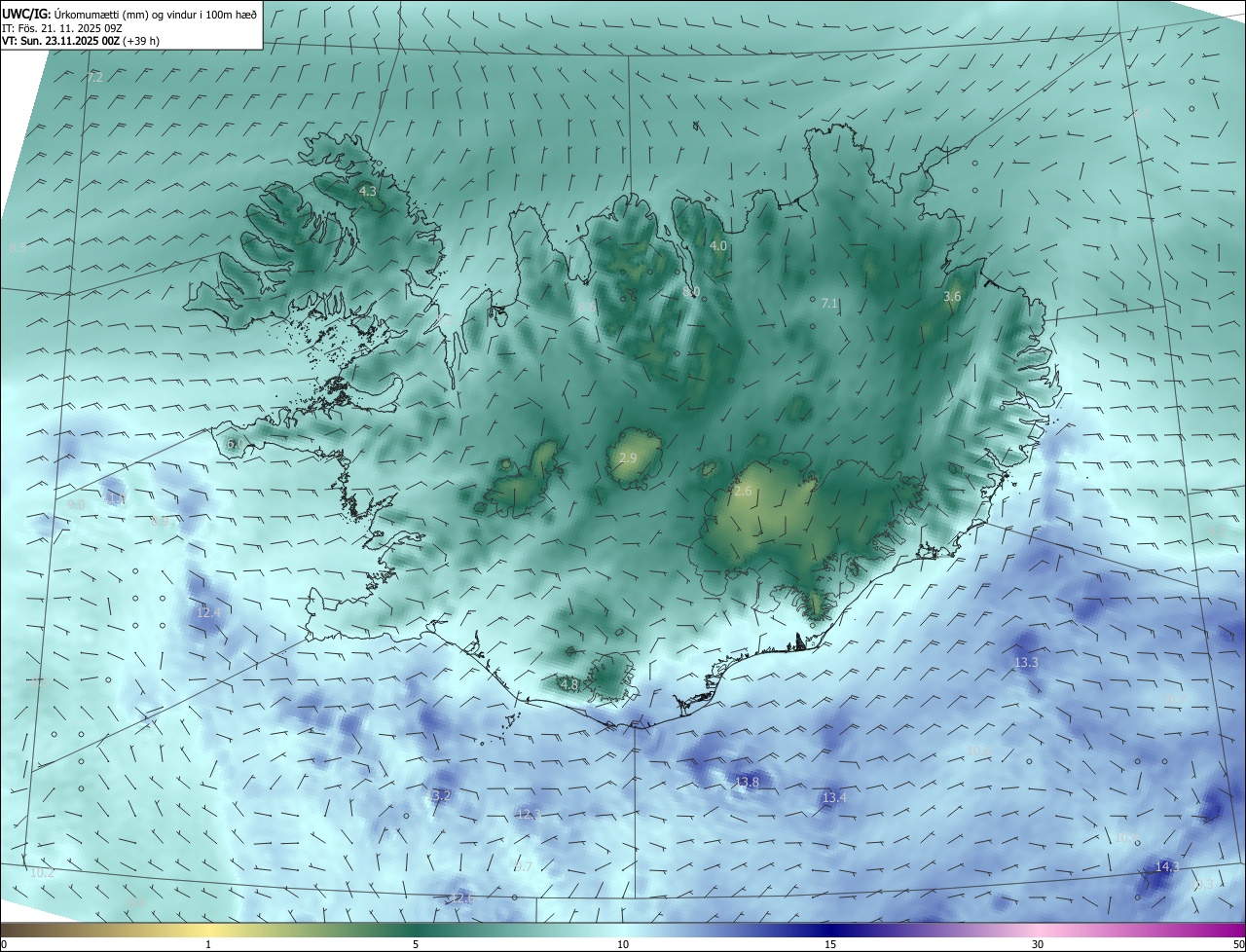
Task: Select the initial time line 'IT: Fös. 21. 11. 2025 09Z'
Action: (63, 28)
